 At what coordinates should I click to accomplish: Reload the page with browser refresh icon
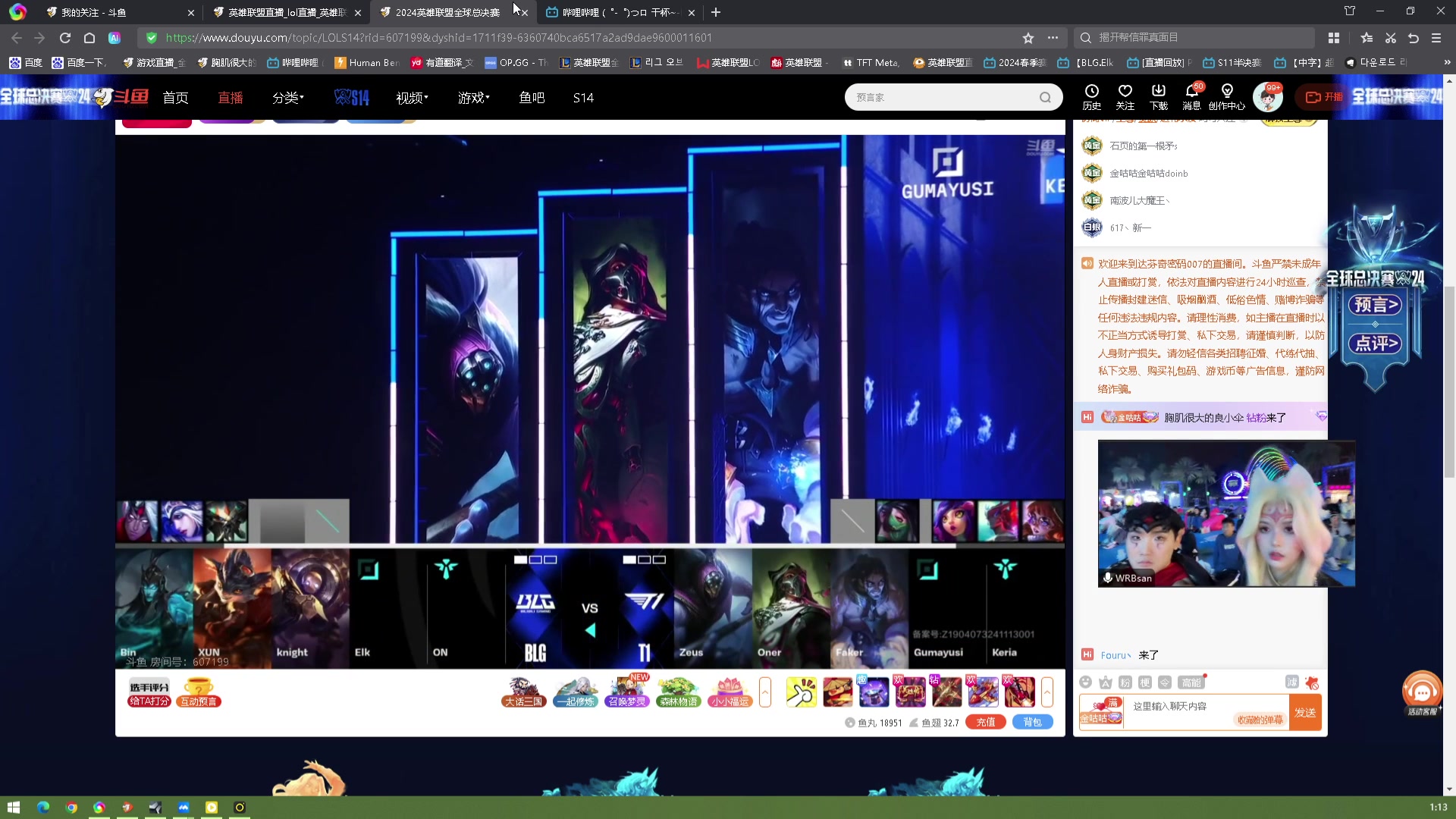point(65,37)
